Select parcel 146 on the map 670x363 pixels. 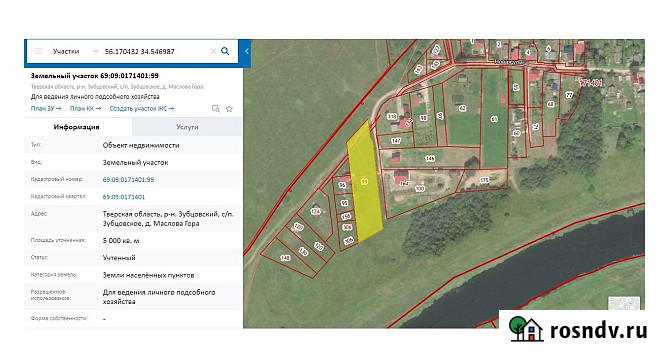point(430,158)
